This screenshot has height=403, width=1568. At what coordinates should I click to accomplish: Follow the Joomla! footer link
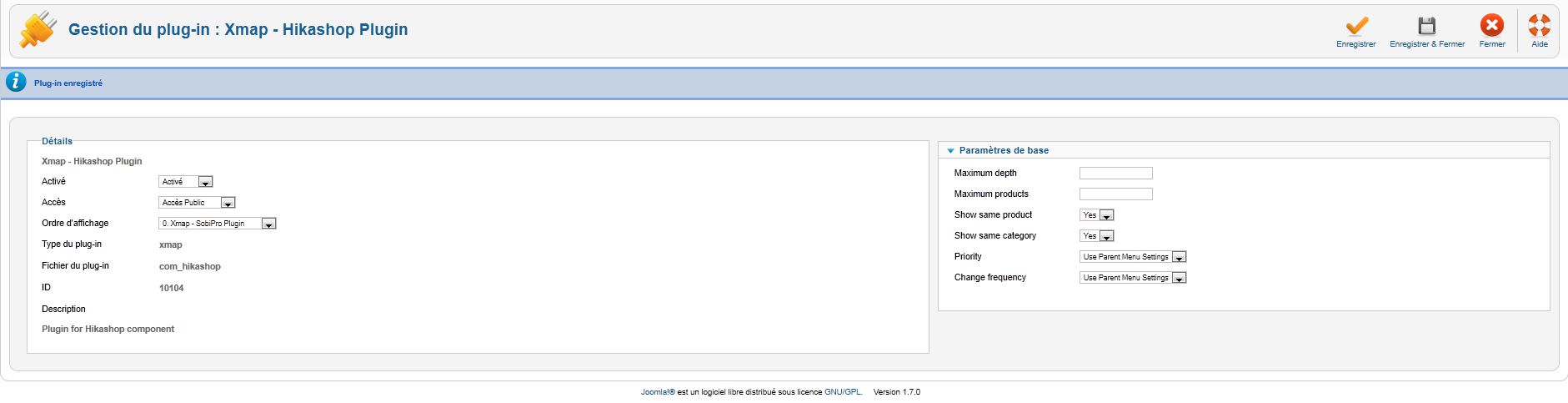[x=658, y=392]
